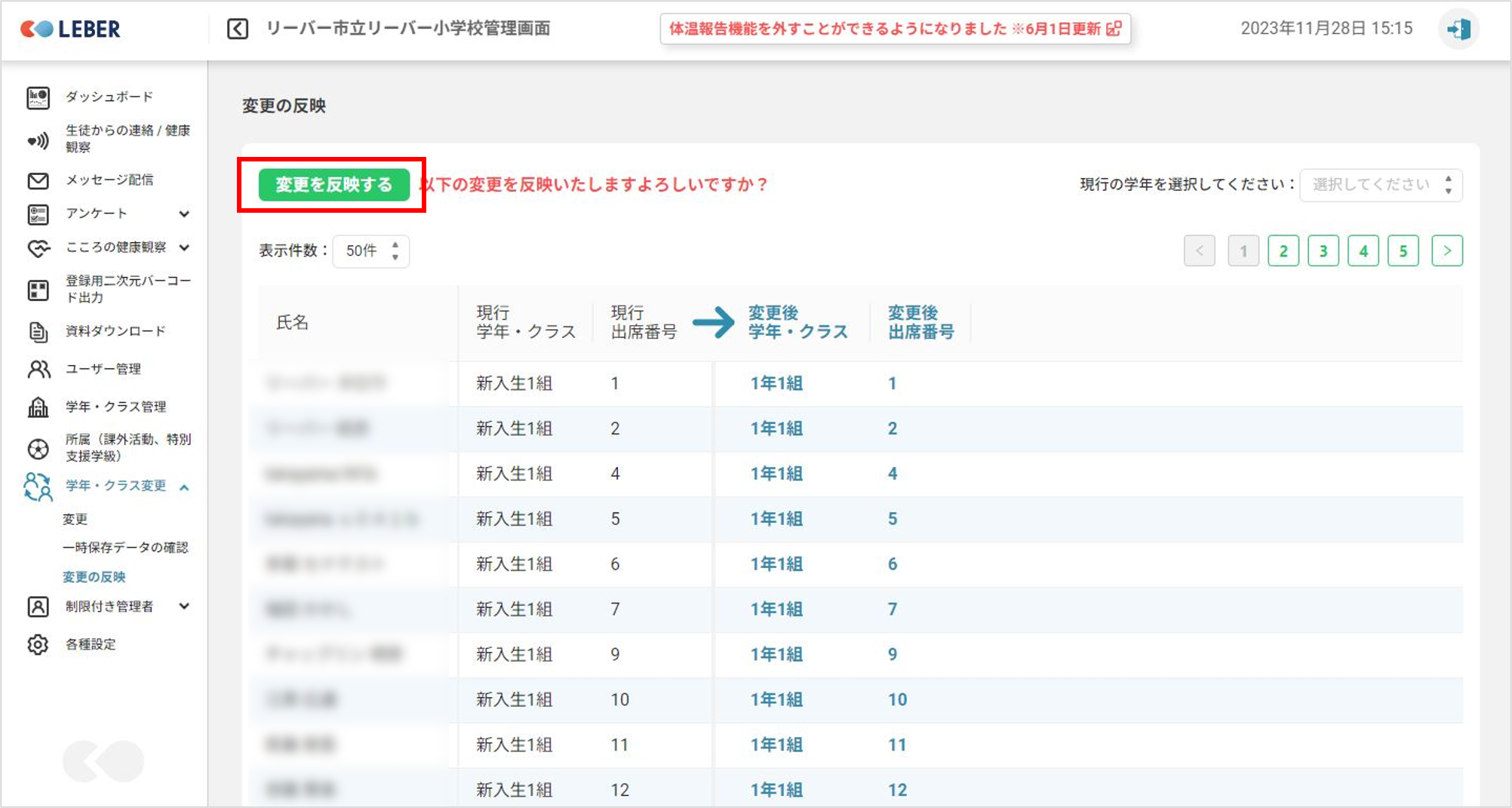Open the message delivery envelope icon

click(x=38, y=180)
